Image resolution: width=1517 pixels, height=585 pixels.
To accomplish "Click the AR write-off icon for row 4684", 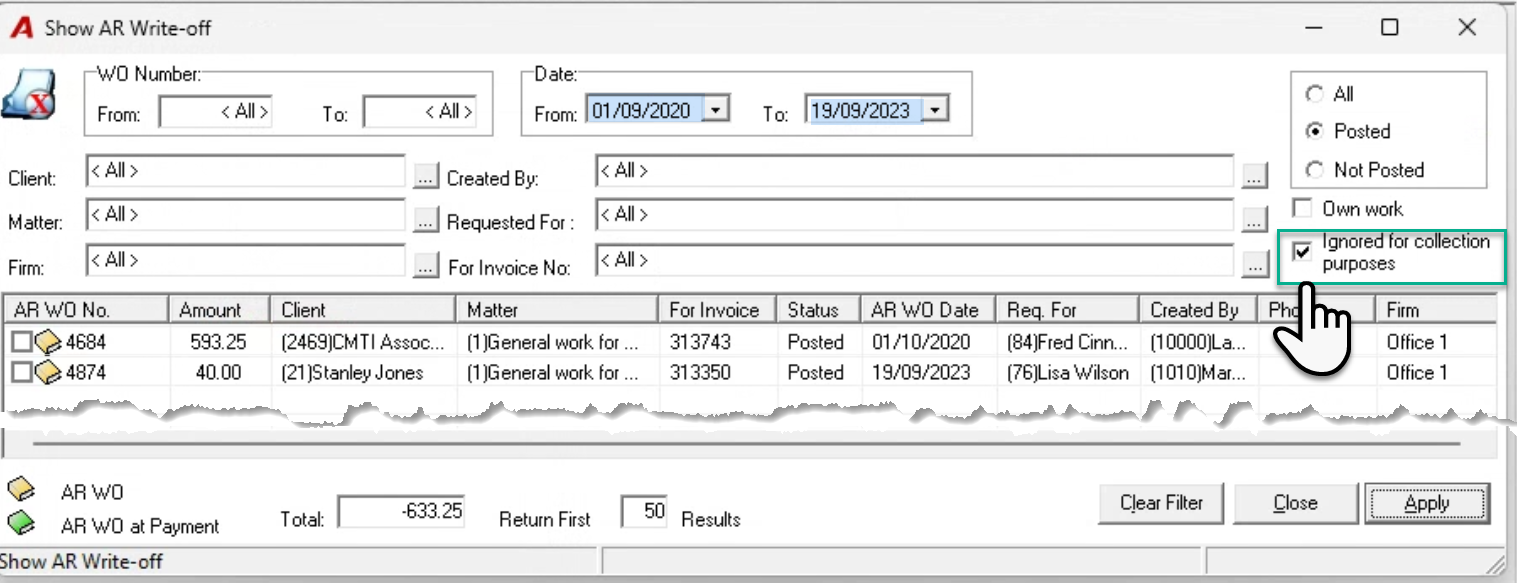I will click(47, 342).
